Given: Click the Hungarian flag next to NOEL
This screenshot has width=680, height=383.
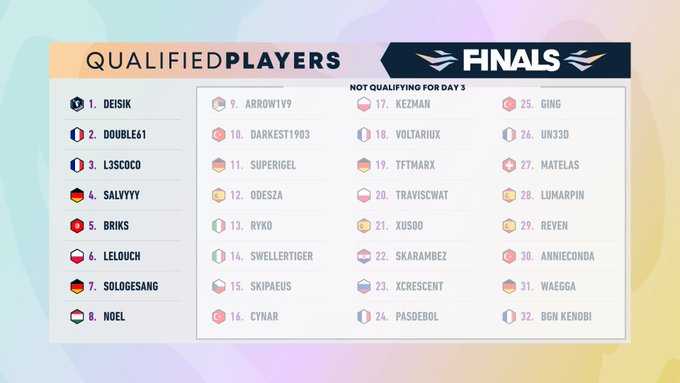Looking at the screenshot, I should pyautogui.click(x=77, y=317).
